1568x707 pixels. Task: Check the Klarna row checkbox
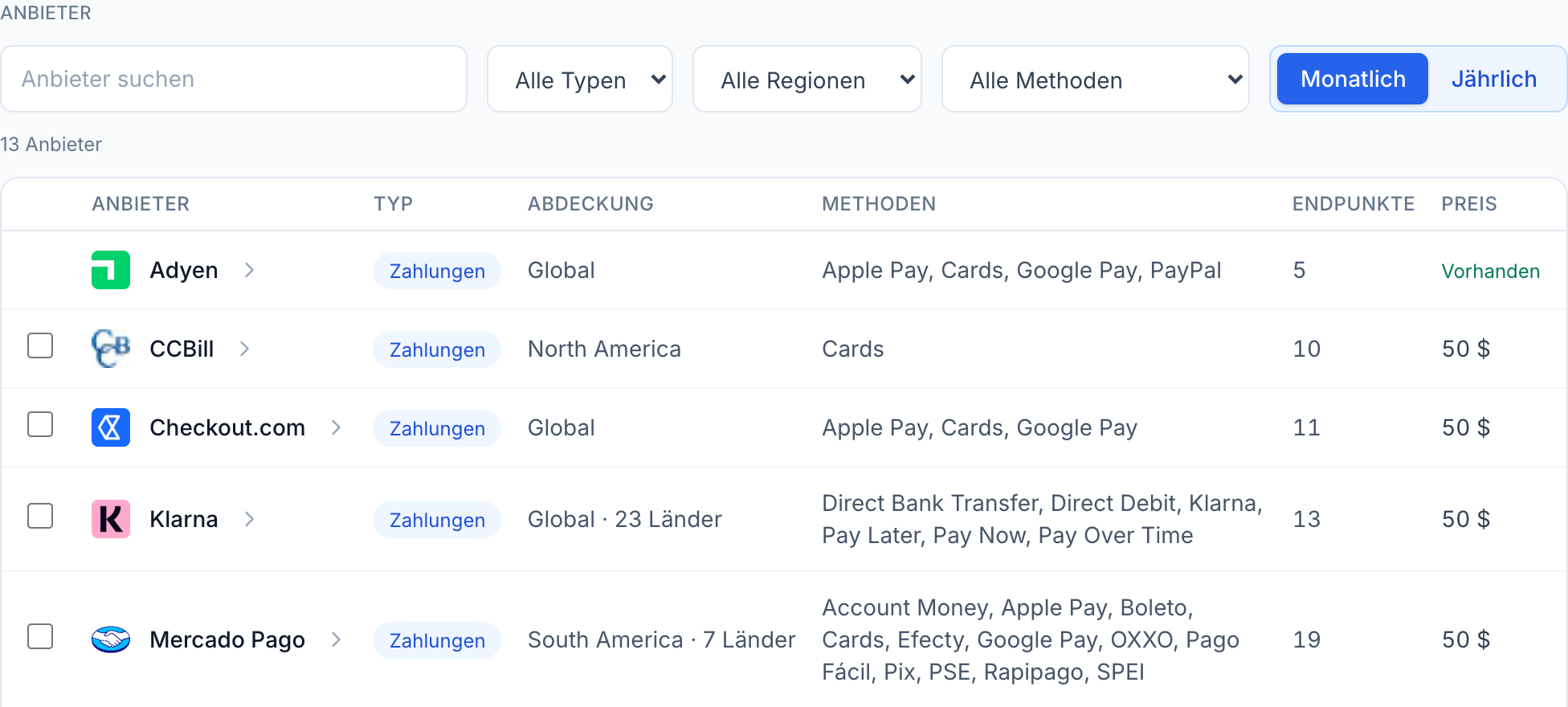[x=40, y=516]
